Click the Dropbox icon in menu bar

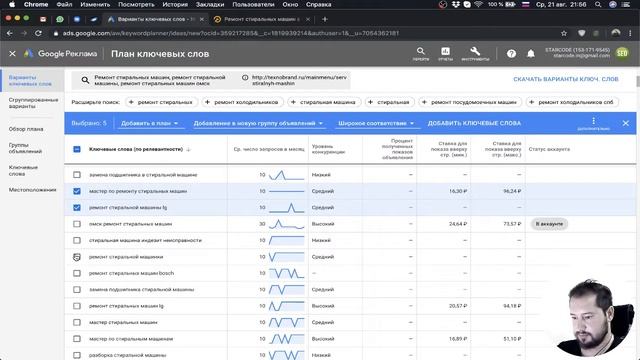[x=456, y=4]
